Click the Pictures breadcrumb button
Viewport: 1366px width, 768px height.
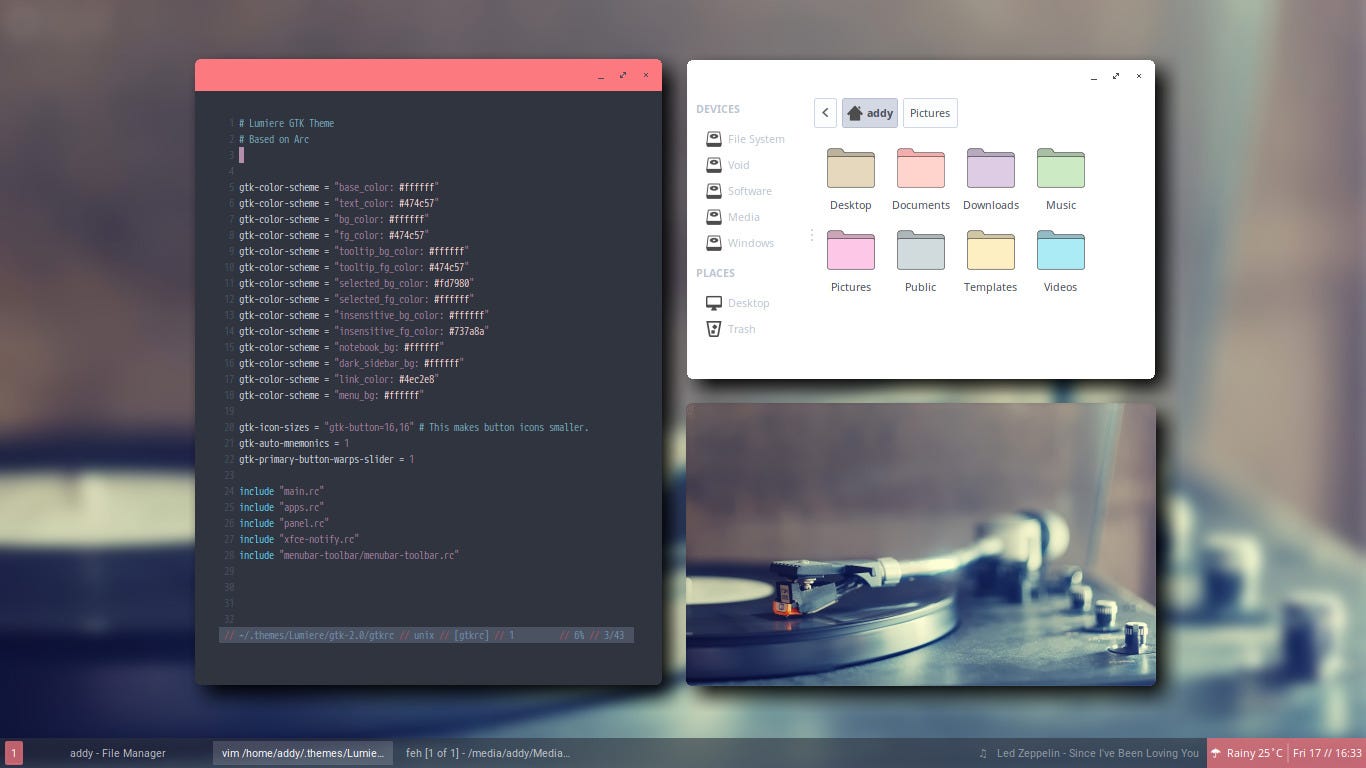[x=929, y=113]
